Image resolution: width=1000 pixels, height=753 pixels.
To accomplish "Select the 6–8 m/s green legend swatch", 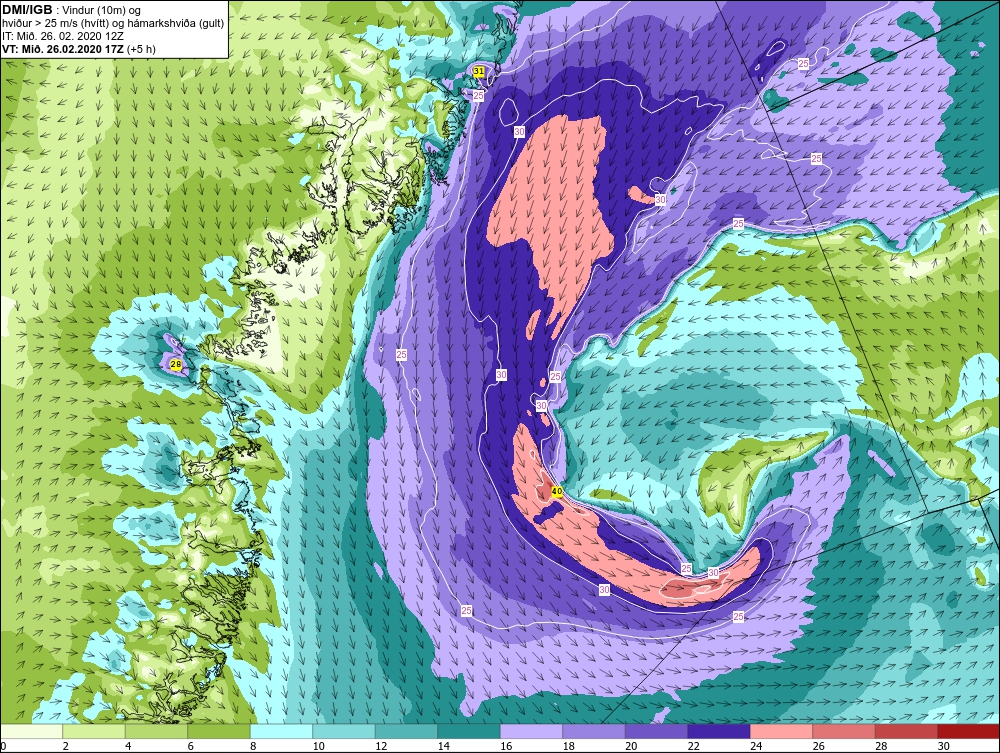I will 219,731.
